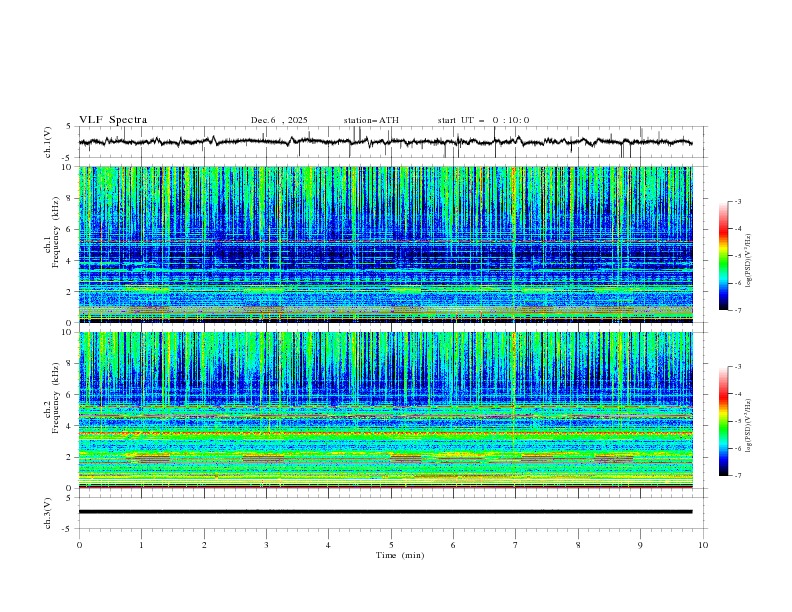This screenshot has height=612, width=792.
Task: Click time axis tick label "2"
Action: click(x=204, y=545)
